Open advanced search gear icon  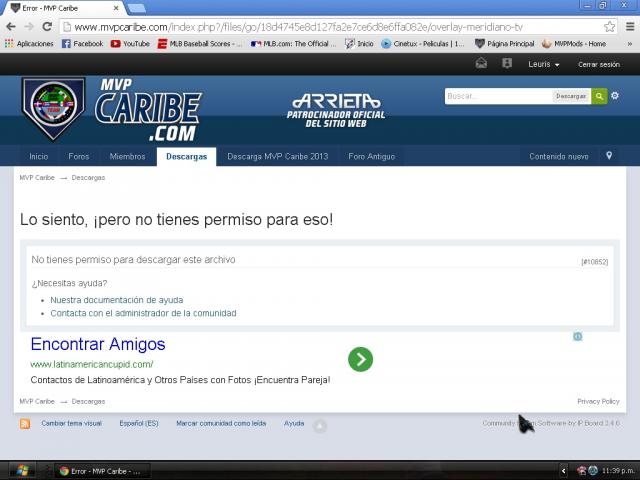click(x=615, y=96)
